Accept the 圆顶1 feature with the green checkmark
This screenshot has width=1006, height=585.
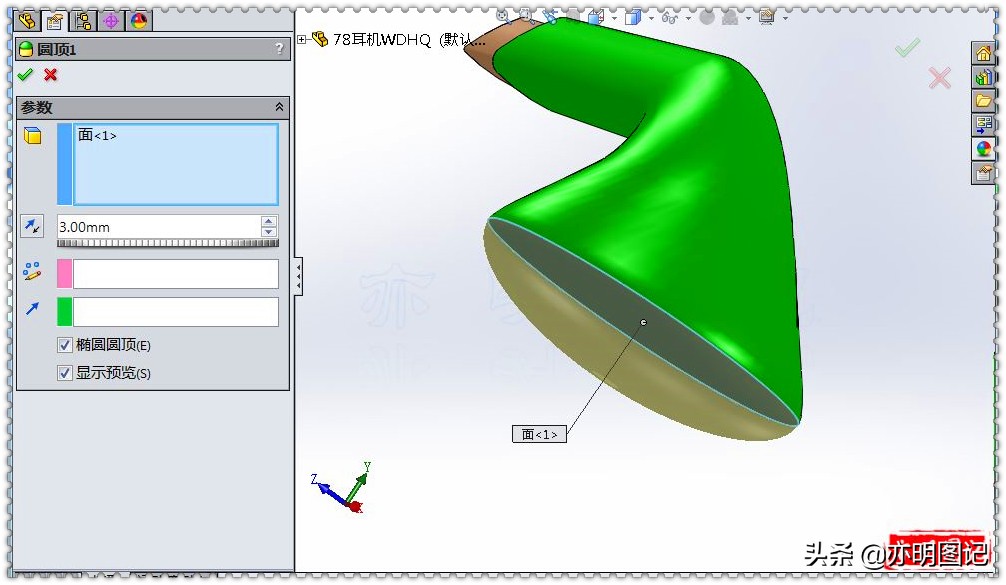click(27, 74)
